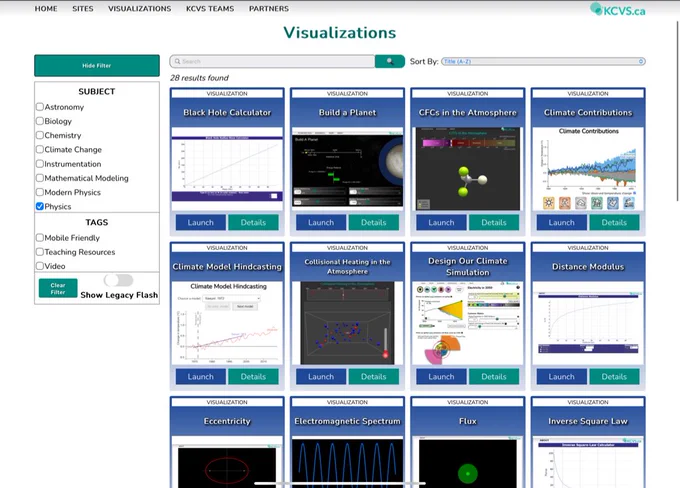Launch CFCs in the Atmosphere
This screenshot has height=488, width=680.
(441, 223)
